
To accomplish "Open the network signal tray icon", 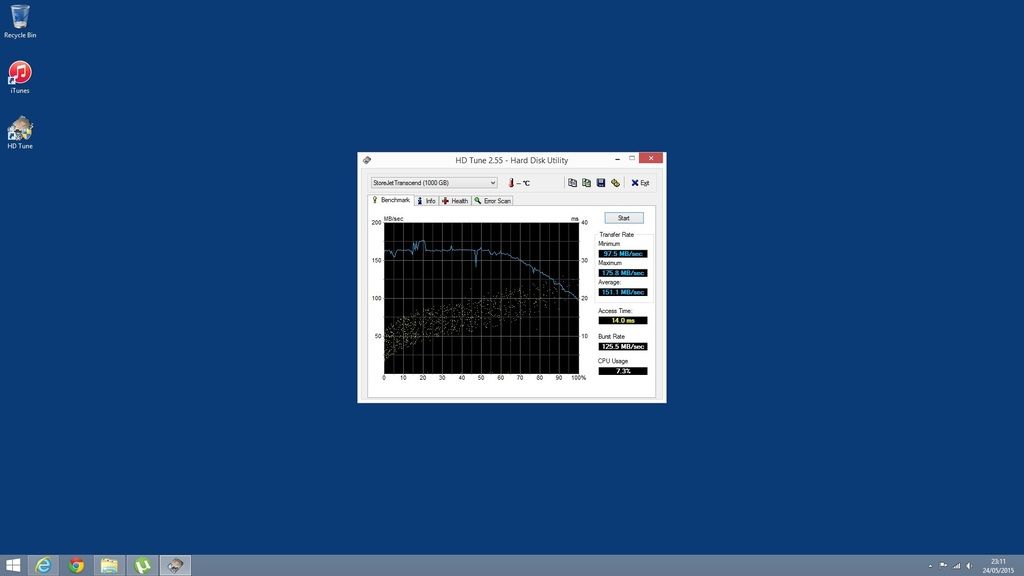I will click(x=956, y=566).
